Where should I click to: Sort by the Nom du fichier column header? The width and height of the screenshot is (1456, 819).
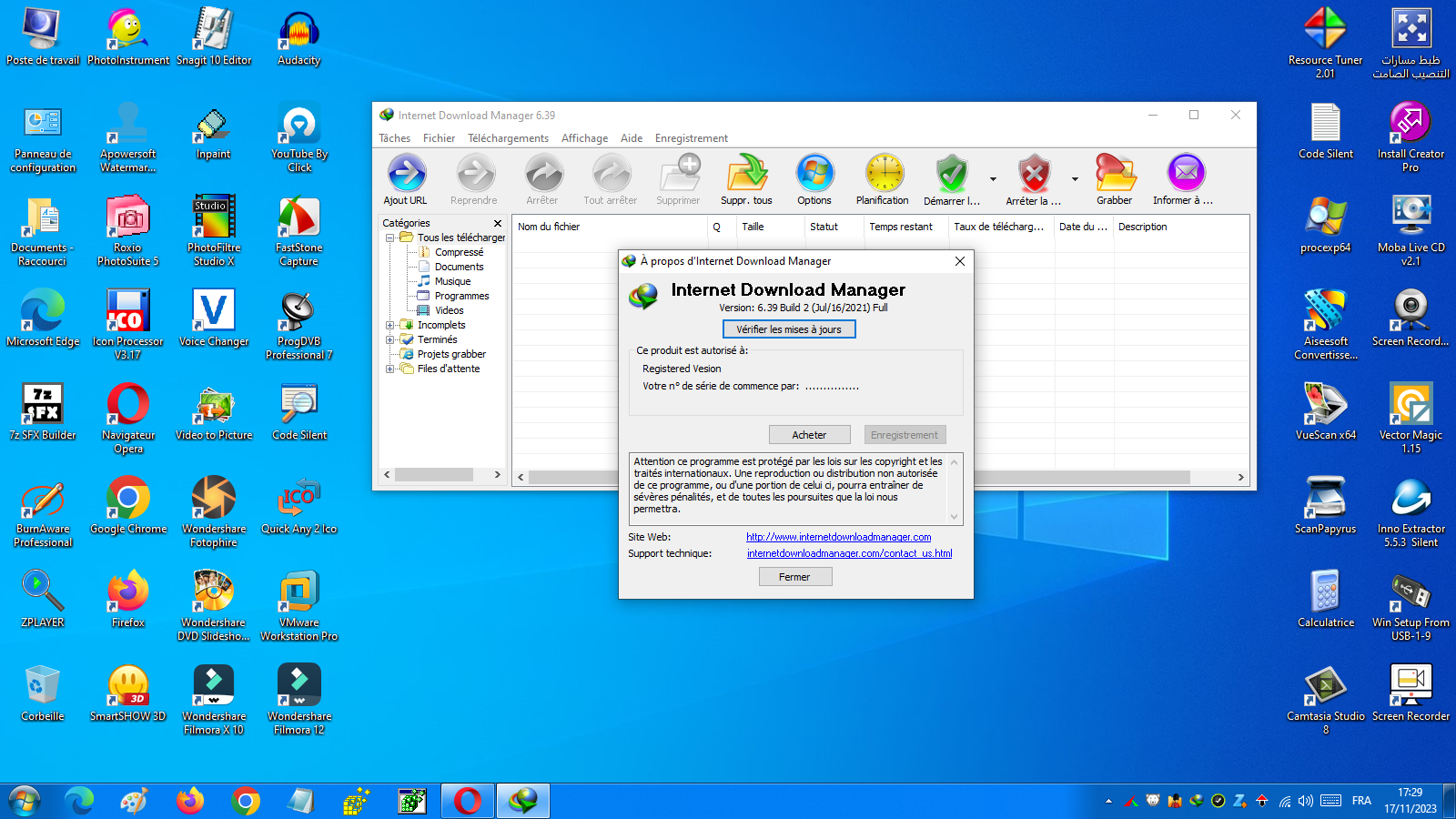coord(610,227)
